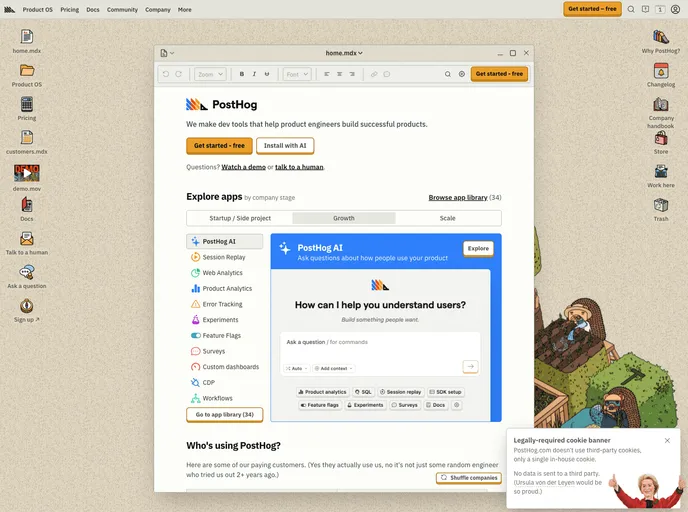Viewport: 688px width, 512px height.
Task: Click the send arrow in Ask a question box
Action: click(x=470, y=367)
